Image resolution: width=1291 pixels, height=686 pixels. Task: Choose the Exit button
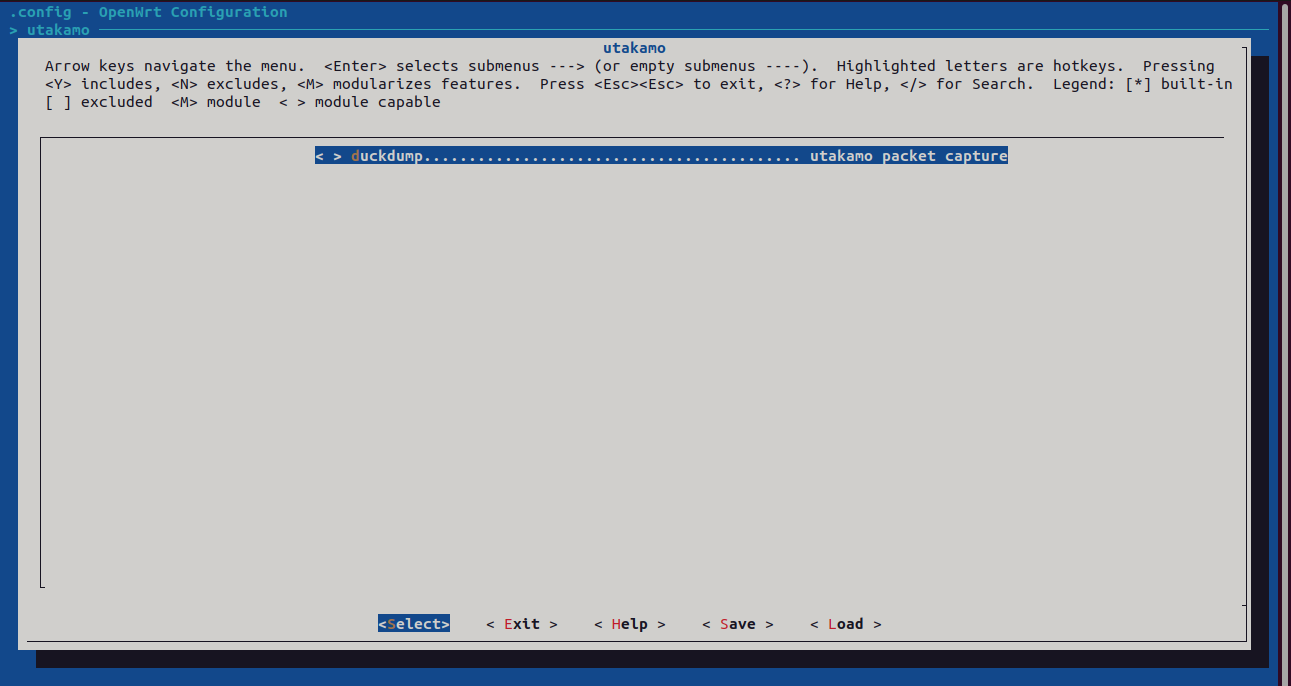[522, 624]
